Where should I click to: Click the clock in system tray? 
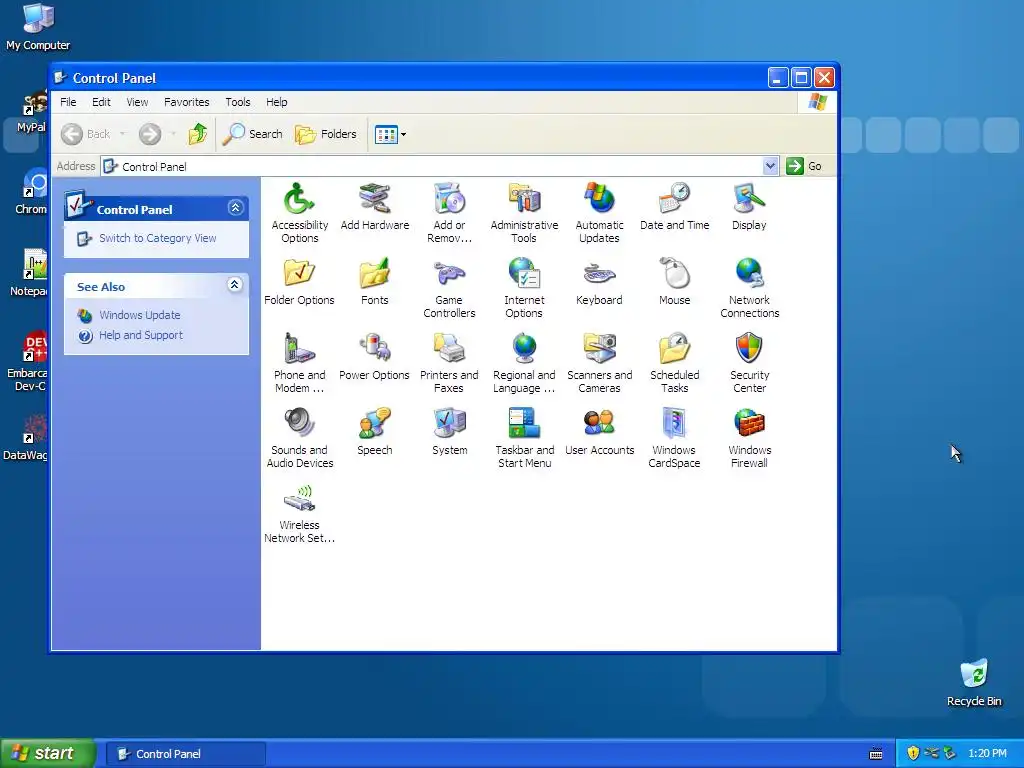(x=987, y=753)
